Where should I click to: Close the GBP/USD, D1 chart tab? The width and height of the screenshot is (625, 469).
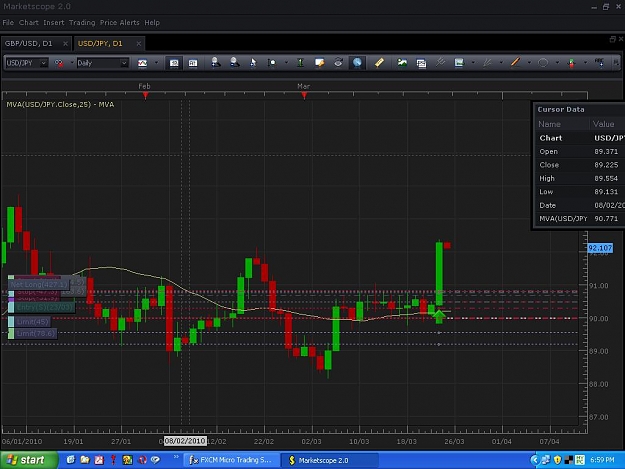65,43
